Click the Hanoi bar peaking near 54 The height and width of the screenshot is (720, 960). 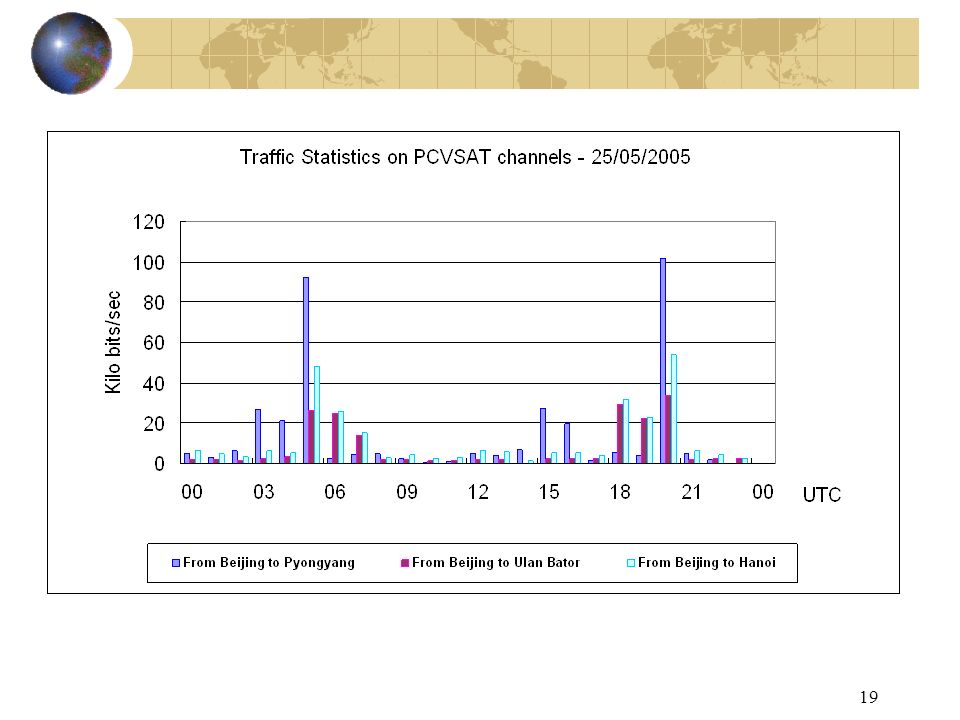click(x=674, y=408)
